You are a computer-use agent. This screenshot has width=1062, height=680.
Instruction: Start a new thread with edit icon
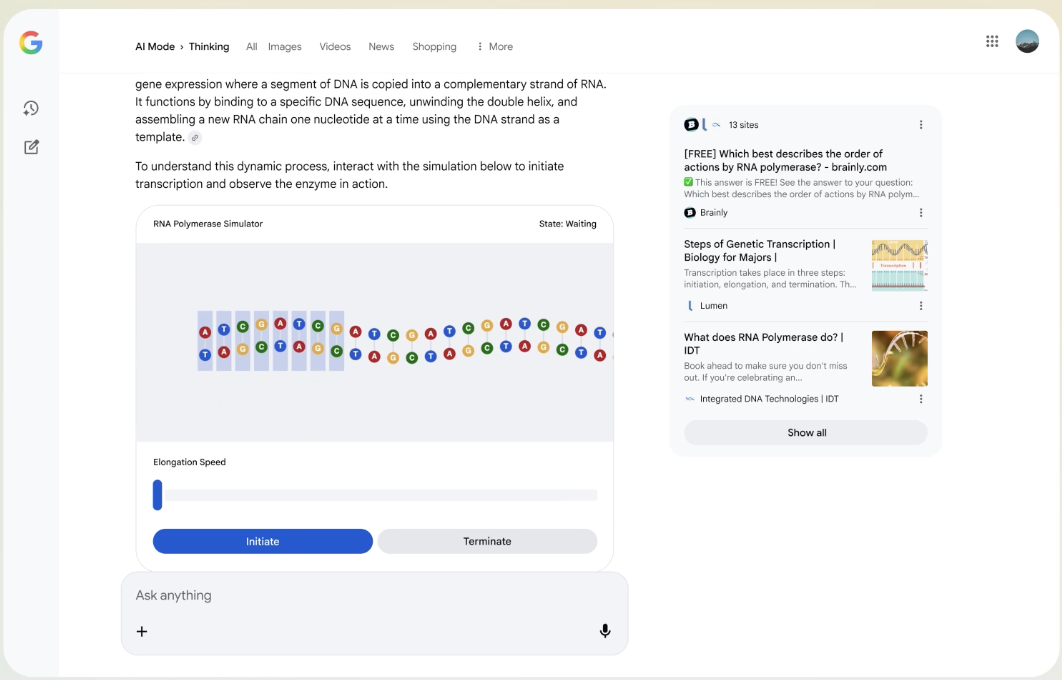coord(31,147)
